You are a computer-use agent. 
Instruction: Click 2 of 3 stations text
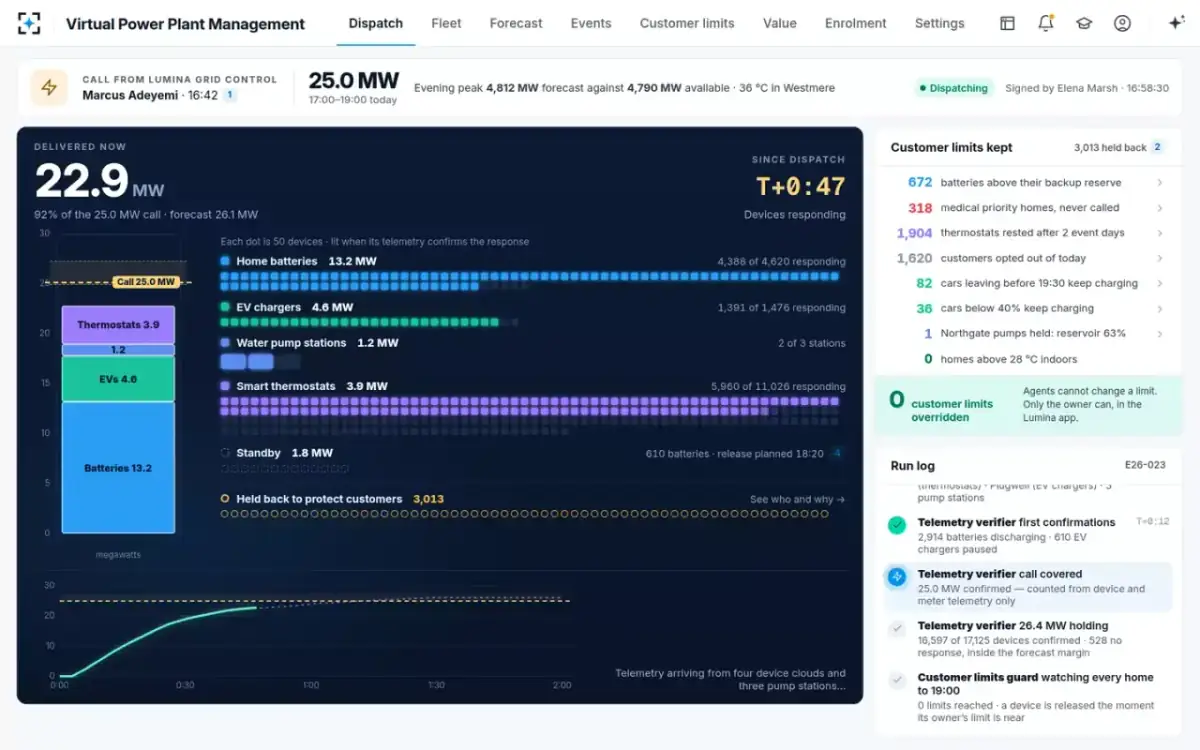811,343
